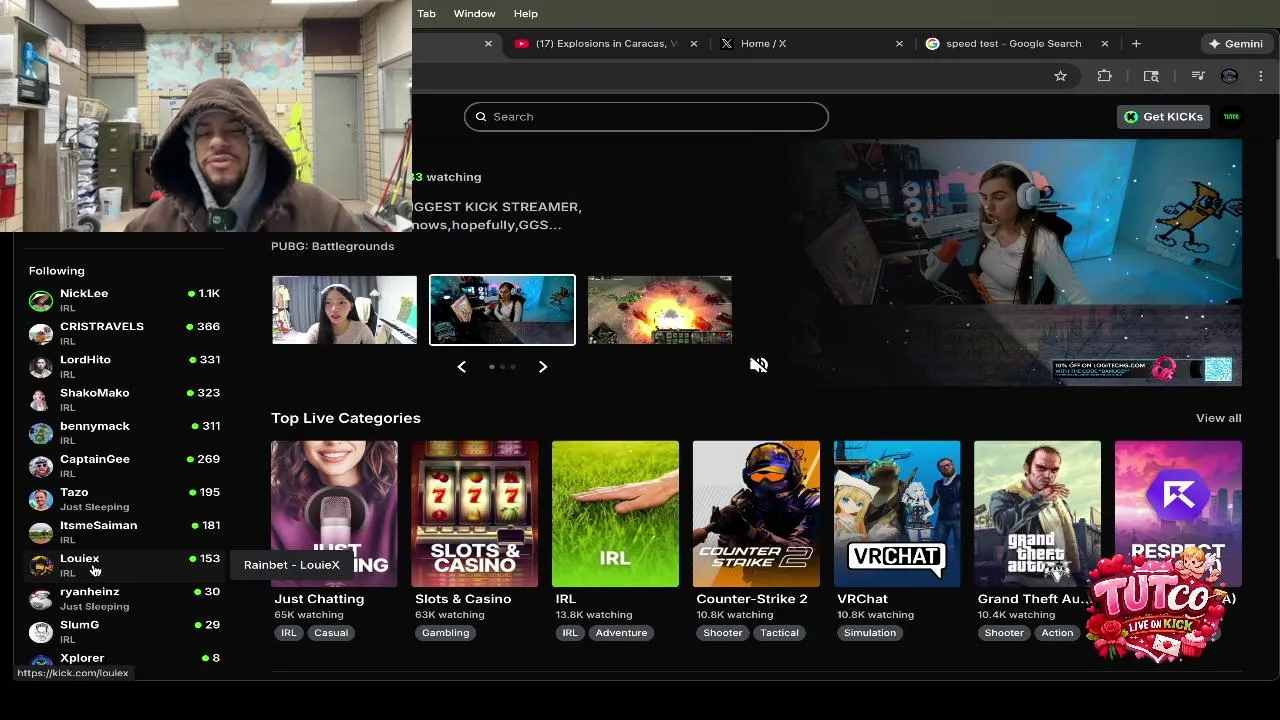Open the tab search icon in the toolbar
The image size is (1280, 720).
pos(1151,76)
